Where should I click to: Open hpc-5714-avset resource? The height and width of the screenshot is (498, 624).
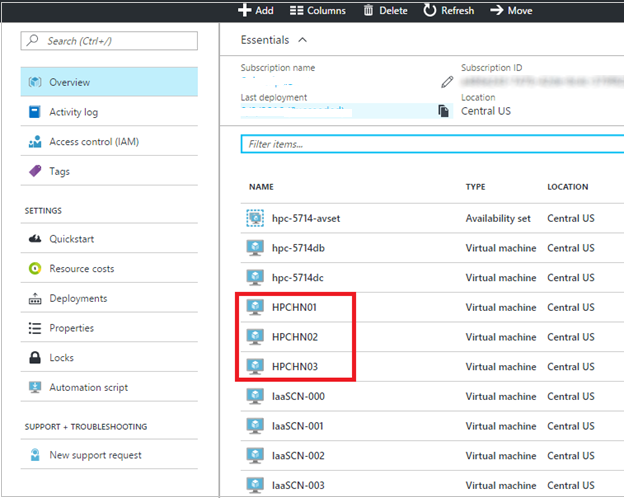coord(306,218)
